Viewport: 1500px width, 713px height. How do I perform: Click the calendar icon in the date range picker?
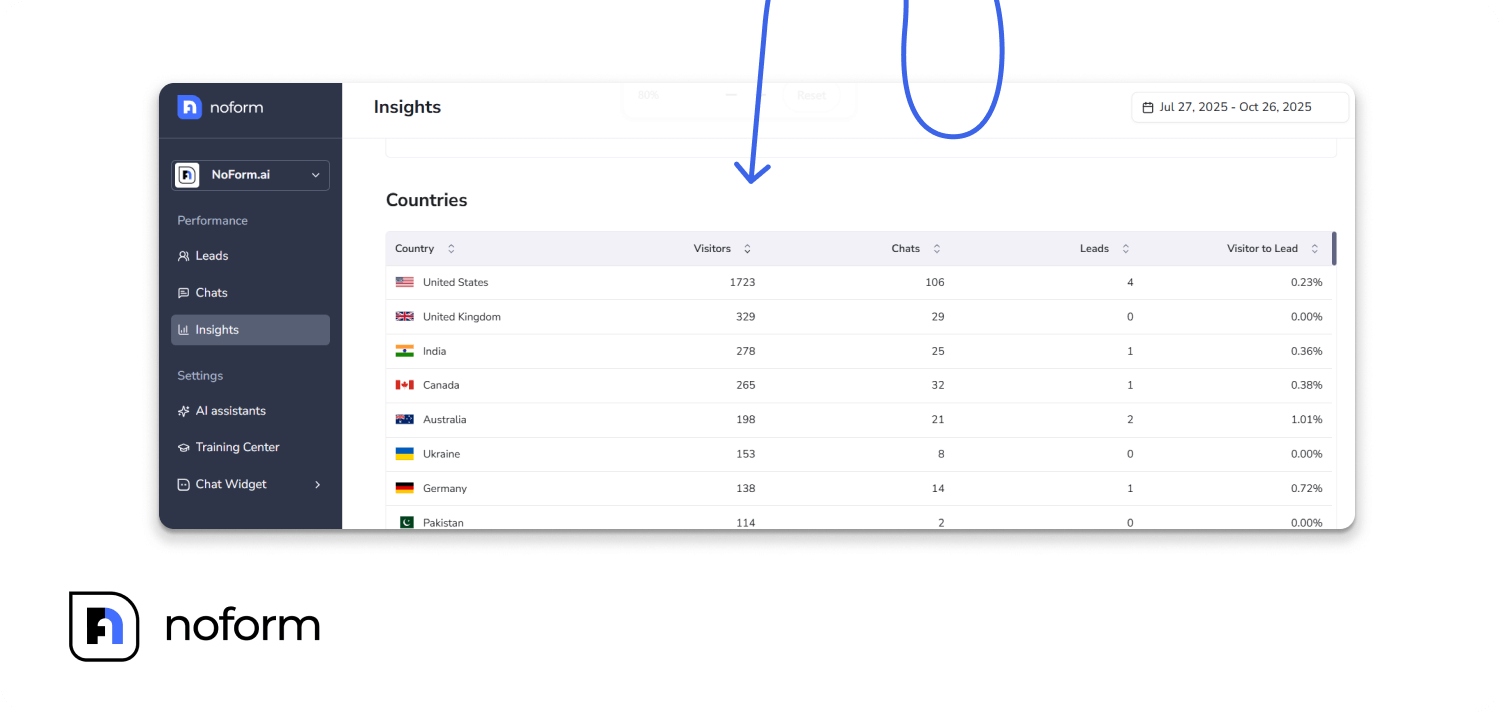coord(1148,106)
